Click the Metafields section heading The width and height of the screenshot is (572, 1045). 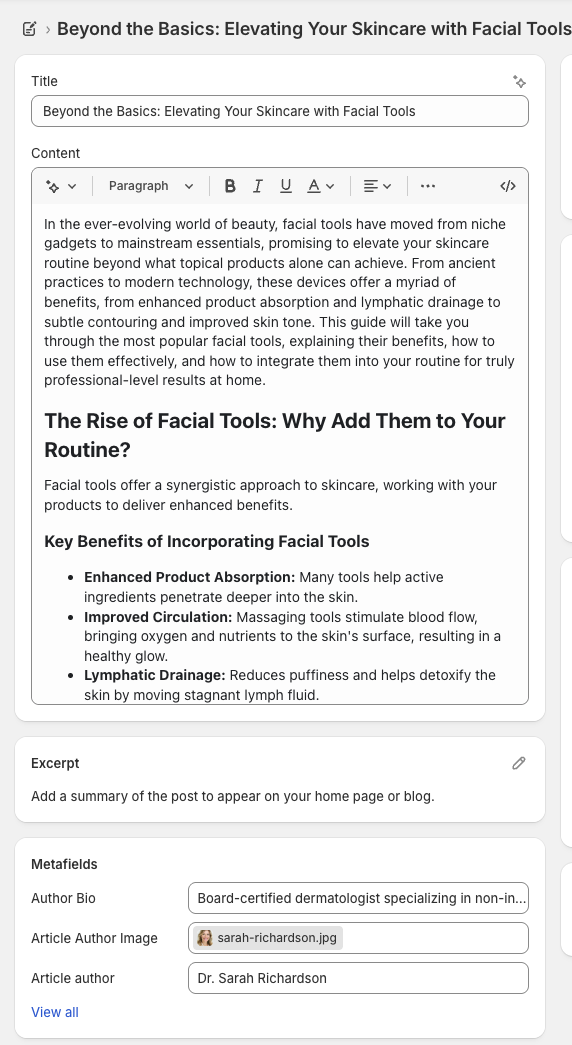coord(64,864)
